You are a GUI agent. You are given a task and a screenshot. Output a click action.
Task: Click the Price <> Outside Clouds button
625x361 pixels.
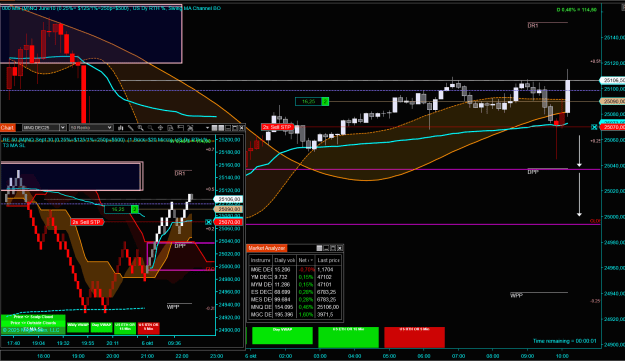pyautogui.click(x=33, y=323)
